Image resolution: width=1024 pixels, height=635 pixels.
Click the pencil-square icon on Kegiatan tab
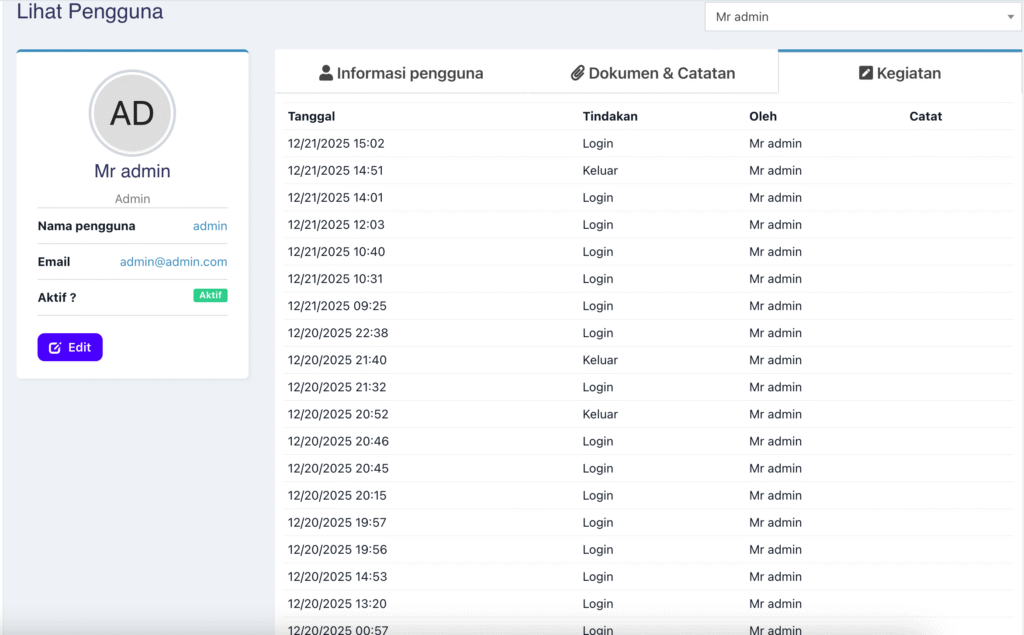(866, 73)
